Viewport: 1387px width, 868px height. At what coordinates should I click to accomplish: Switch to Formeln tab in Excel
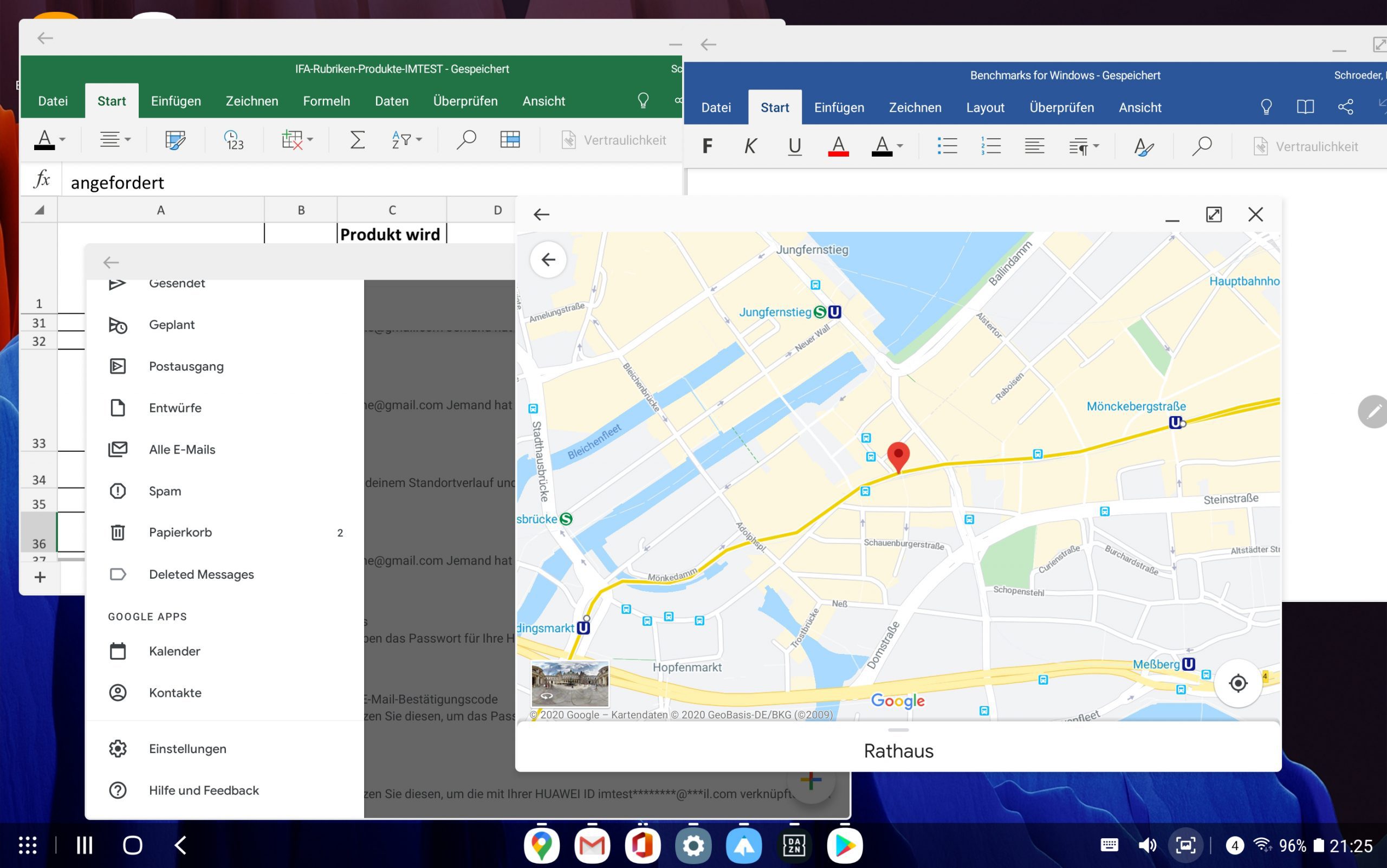point(326,101)
